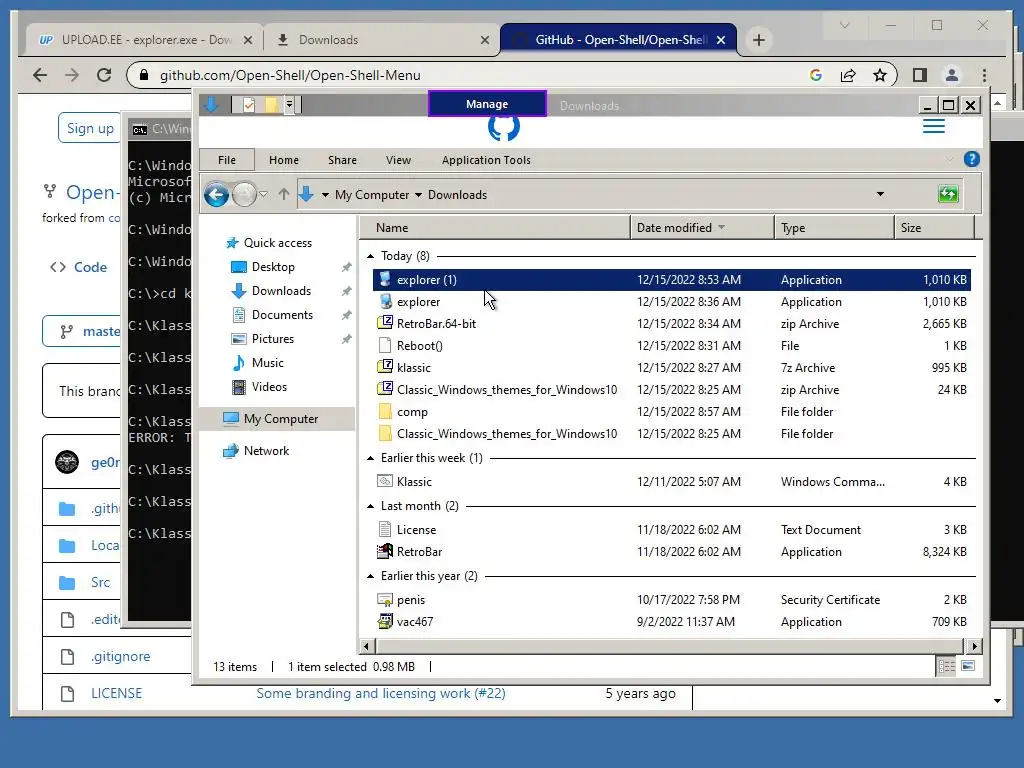Viewport: 1024px width, 768px height.
Task: Open Music in the navigation pane
Action: coord(258,363)
